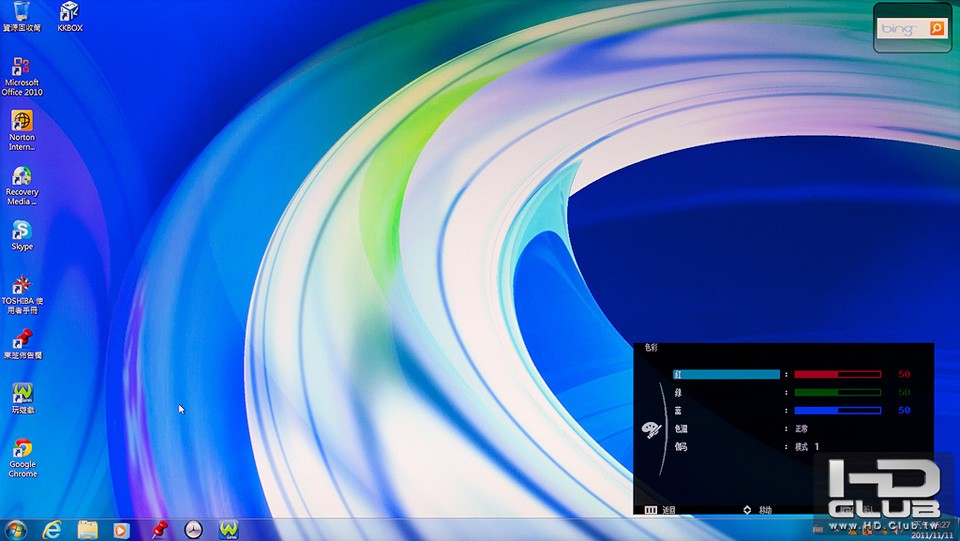This screenshot has height=541, width=960.
Task: Open the Recycle Bin desktop icon
Action: coord(21,17)
